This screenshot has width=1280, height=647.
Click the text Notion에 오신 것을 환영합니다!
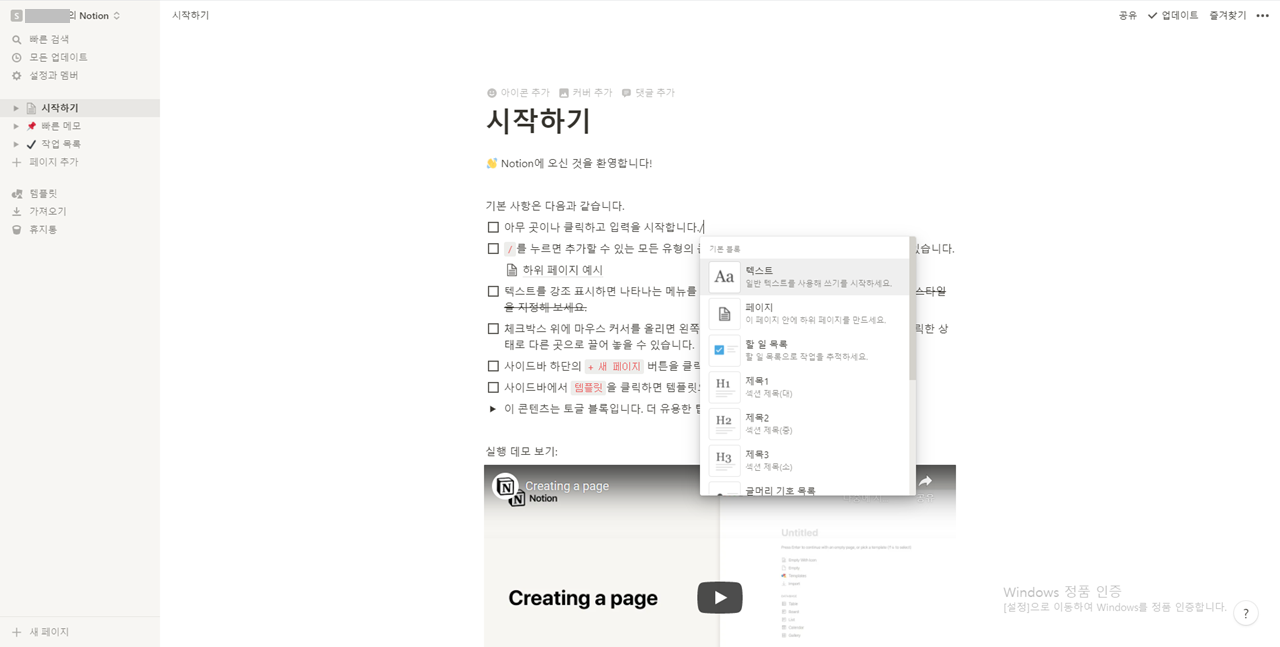576,163
